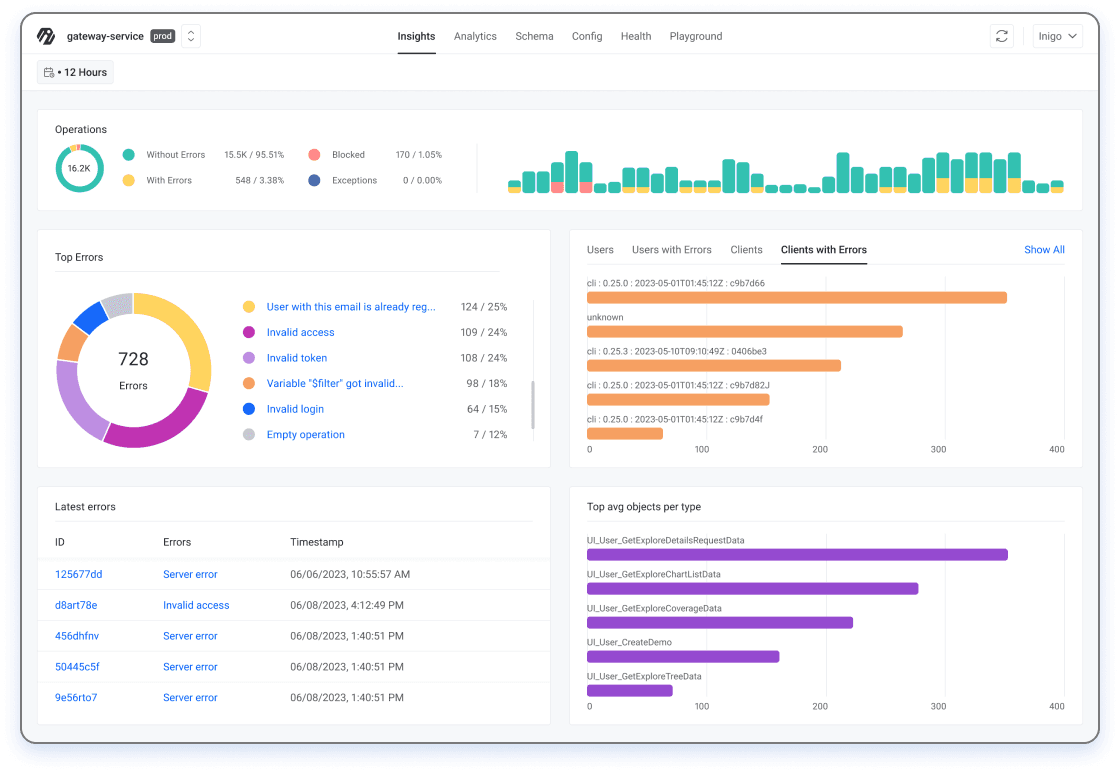The height and width of the screenshot is (772, 1120).
Task: Click timestamp '06/08/2023, 4:12:49 PM'
Action: [x=346, y=606]
